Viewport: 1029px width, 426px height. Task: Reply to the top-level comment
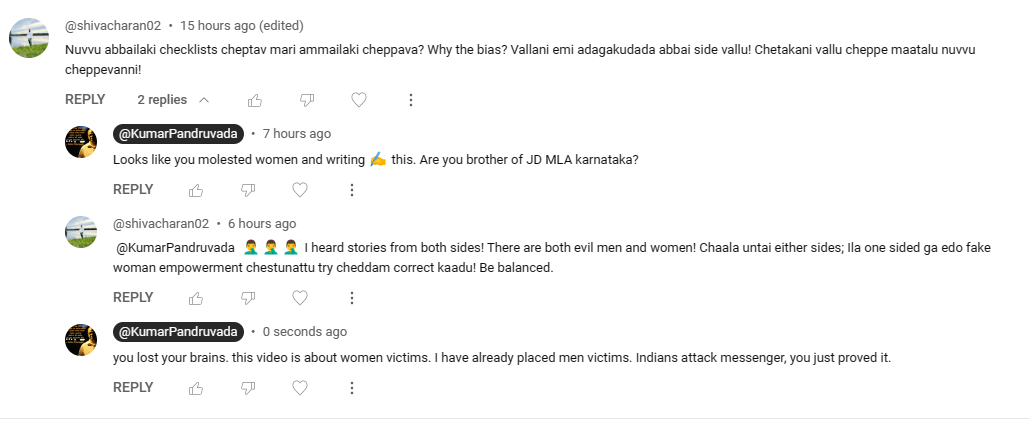[x=85, y=100]
